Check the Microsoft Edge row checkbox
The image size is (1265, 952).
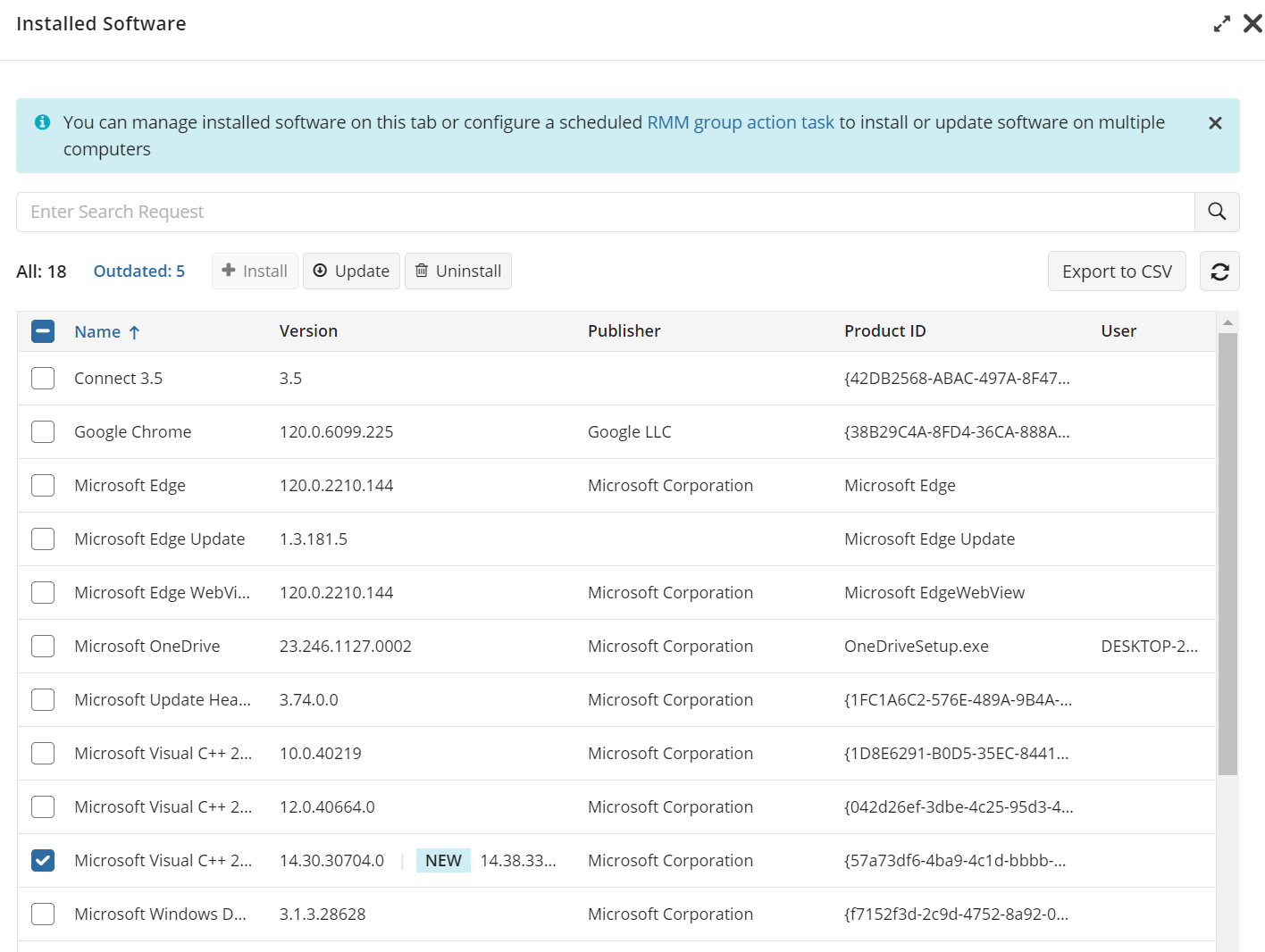(x=43, y=485)
